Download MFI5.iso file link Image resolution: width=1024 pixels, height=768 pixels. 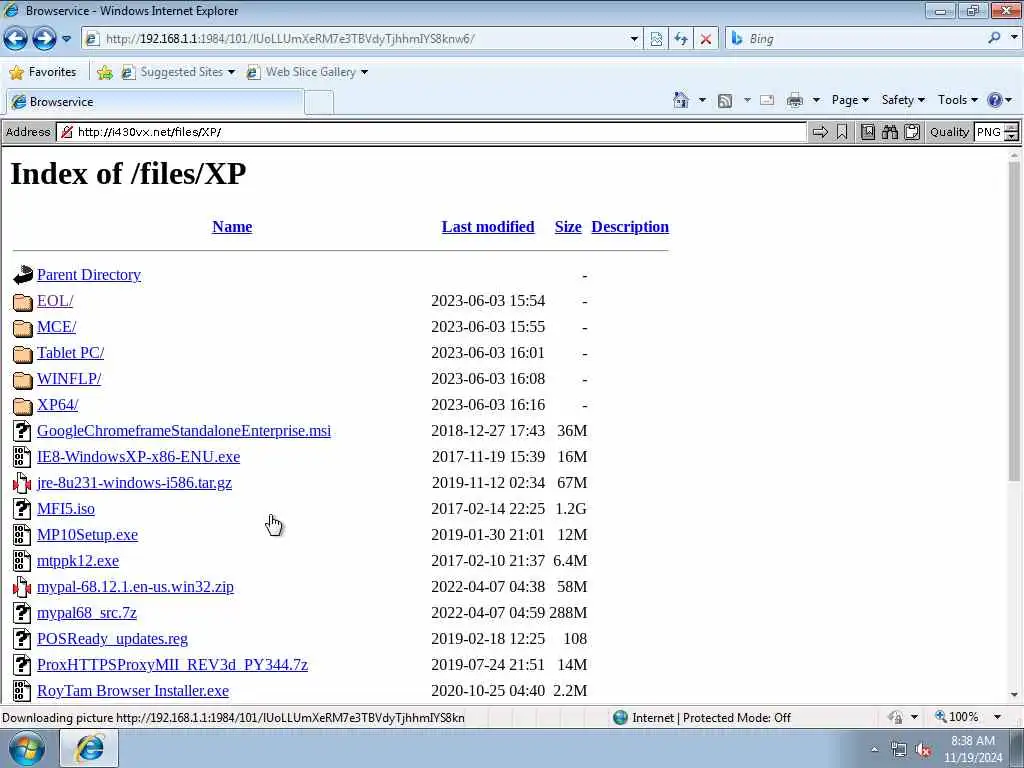(x=66, y=509)
